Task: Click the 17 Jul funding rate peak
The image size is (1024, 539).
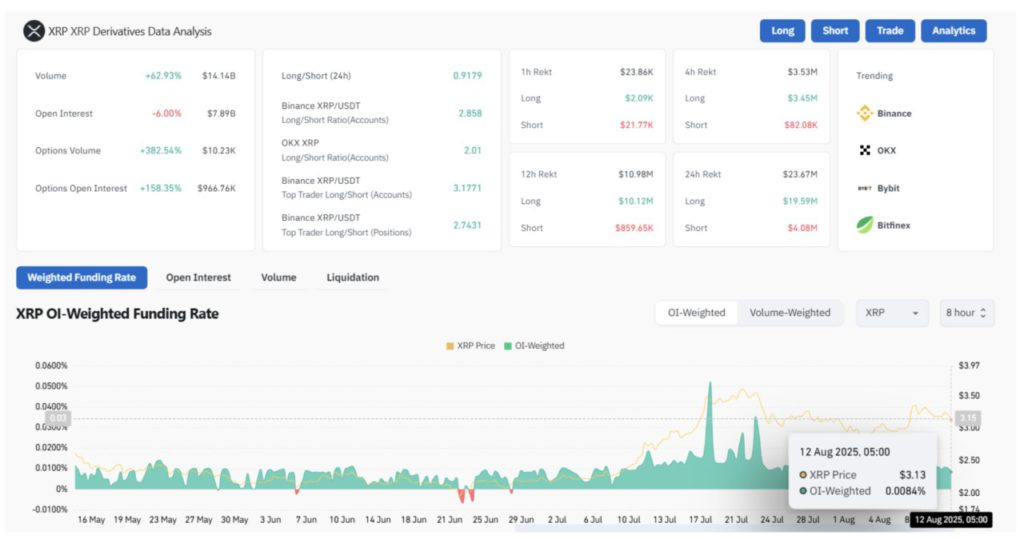Action: click(x=710, y=384)
